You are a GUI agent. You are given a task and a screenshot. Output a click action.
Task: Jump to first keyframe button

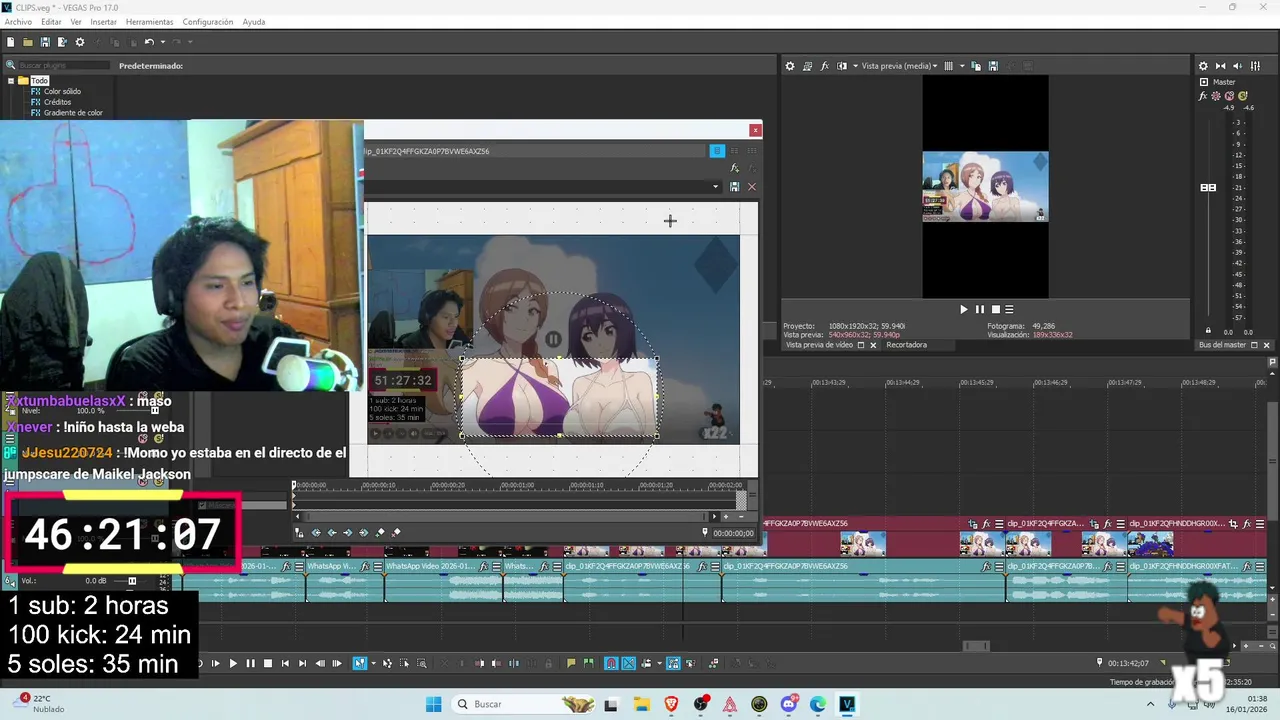316,533
